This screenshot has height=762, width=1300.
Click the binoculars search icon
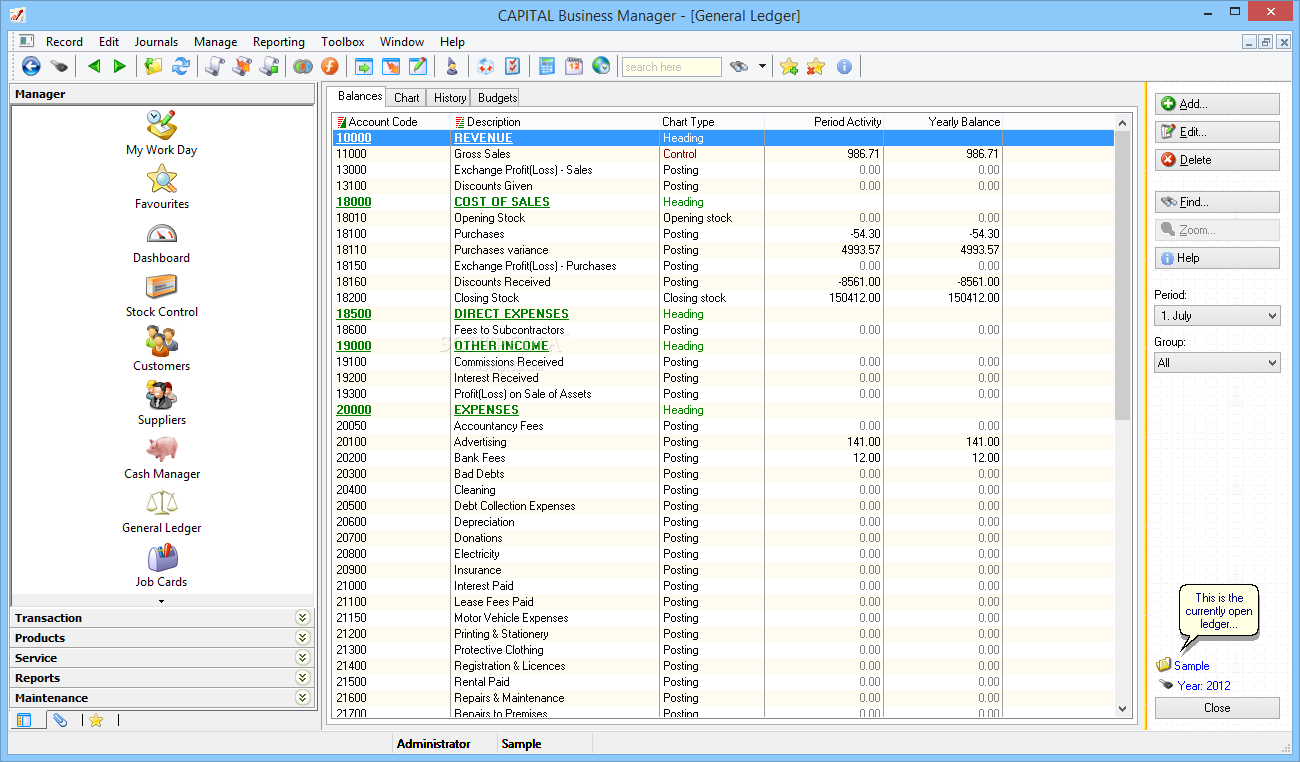(x=739, y=66)
